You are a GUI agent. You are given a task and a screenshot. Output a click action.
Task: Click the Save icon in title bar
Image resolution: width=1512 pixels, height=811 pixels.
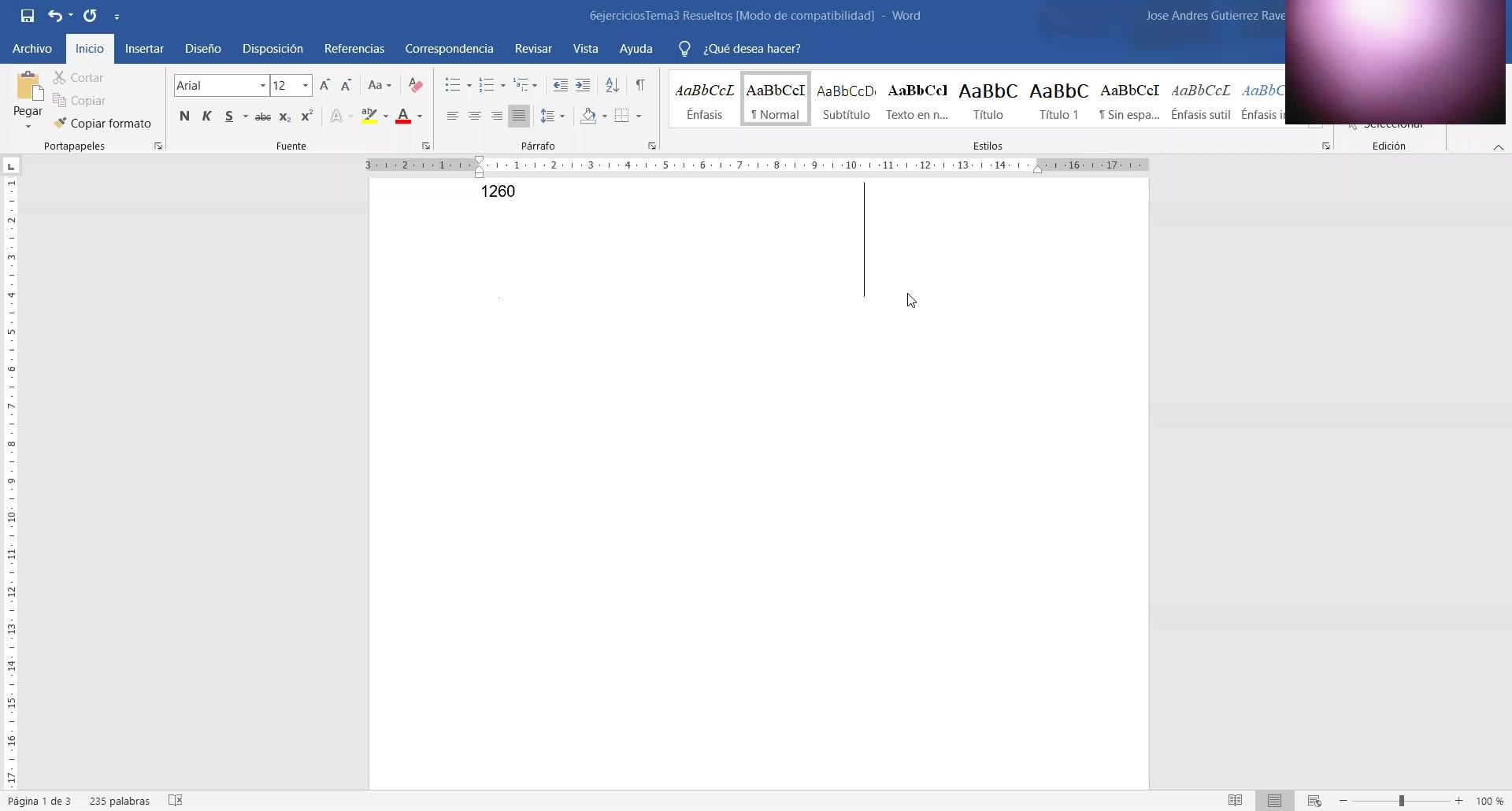point(27,16)
